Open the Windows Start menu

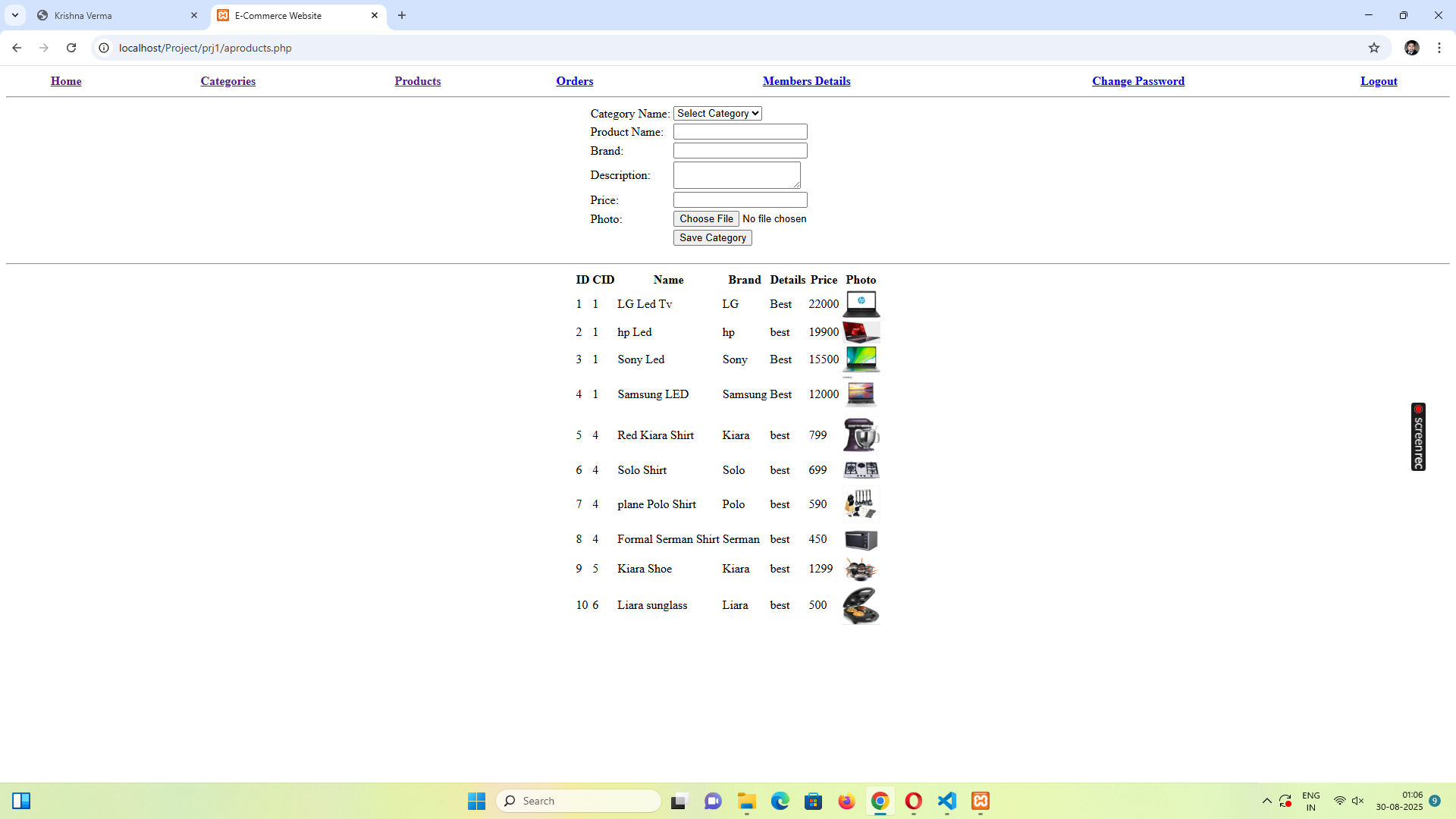(x=476, y=801)
